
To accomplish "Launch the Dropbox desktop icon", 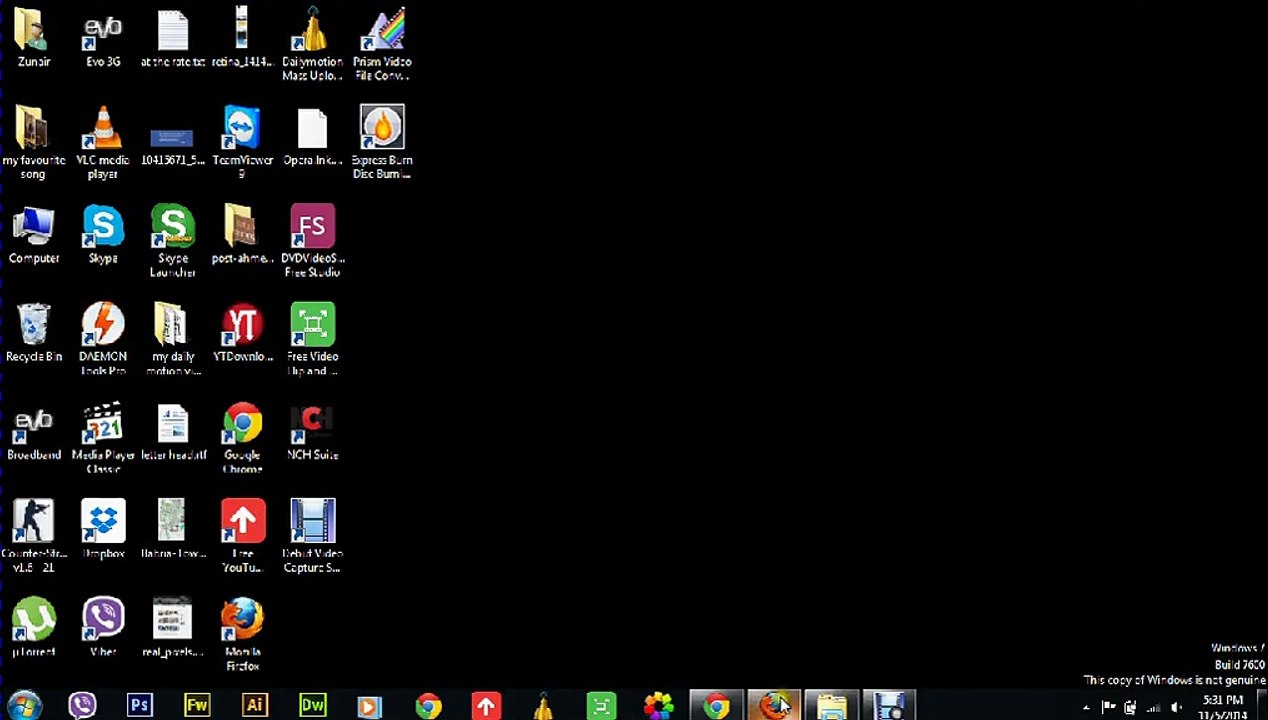I will coord(103,530).
